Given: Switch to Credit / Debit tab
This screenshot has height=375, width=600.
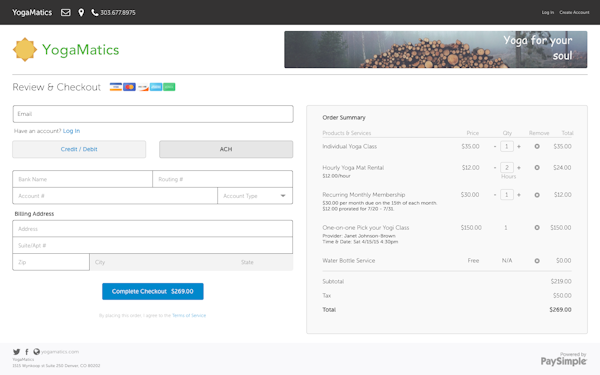Looking at the screenshot, I should [x=79, y=149].
